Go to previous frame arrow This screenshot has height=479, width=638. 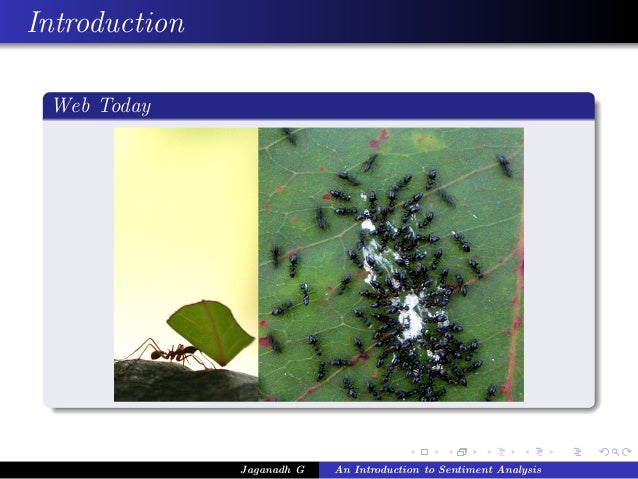(451, 452)
